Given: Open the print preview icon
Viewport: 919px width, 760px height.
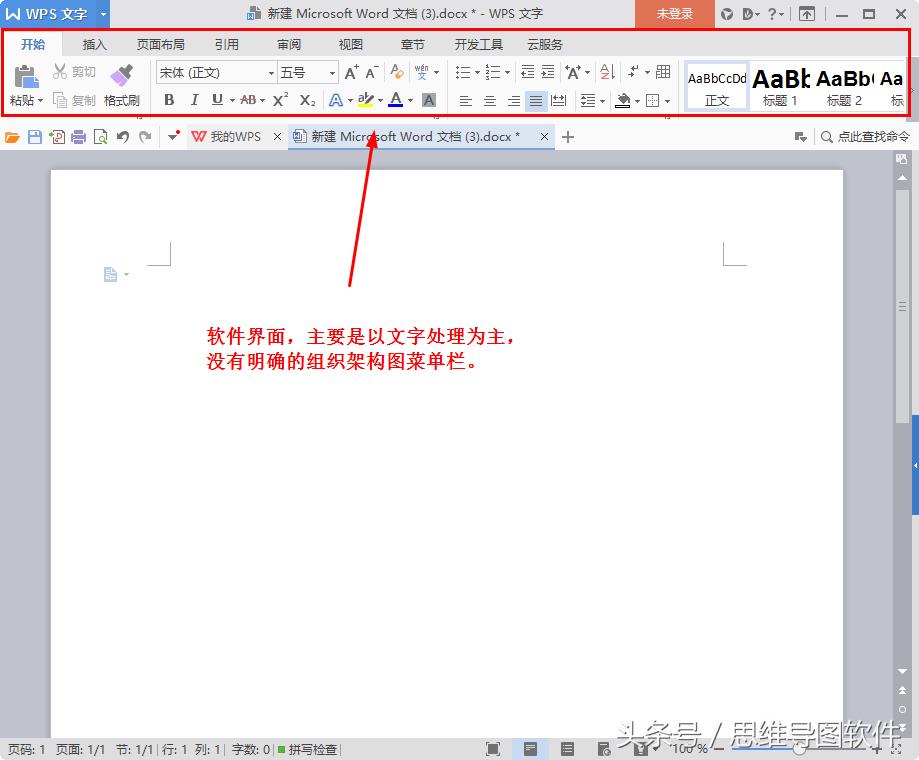Looking at the screenshot, I should tap(100, 136).
